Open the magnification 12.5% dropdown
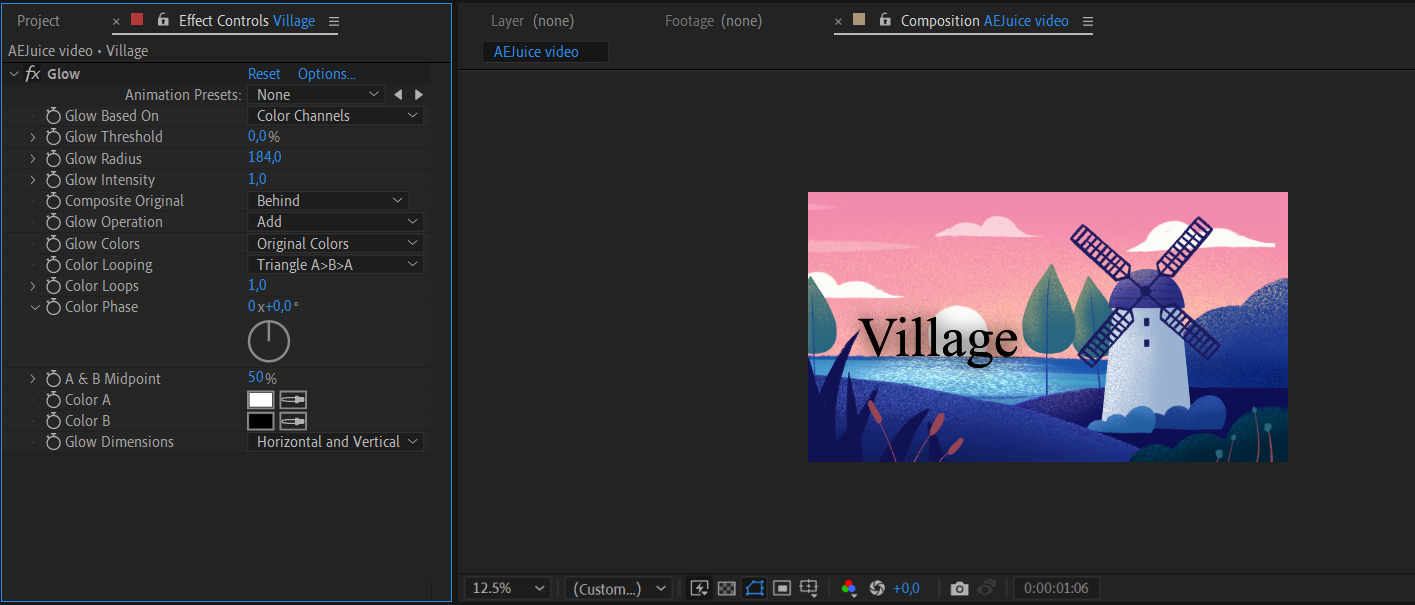The width and height of the screenshot is (1415, 605). pyautogui.click(x=509, y=588)
